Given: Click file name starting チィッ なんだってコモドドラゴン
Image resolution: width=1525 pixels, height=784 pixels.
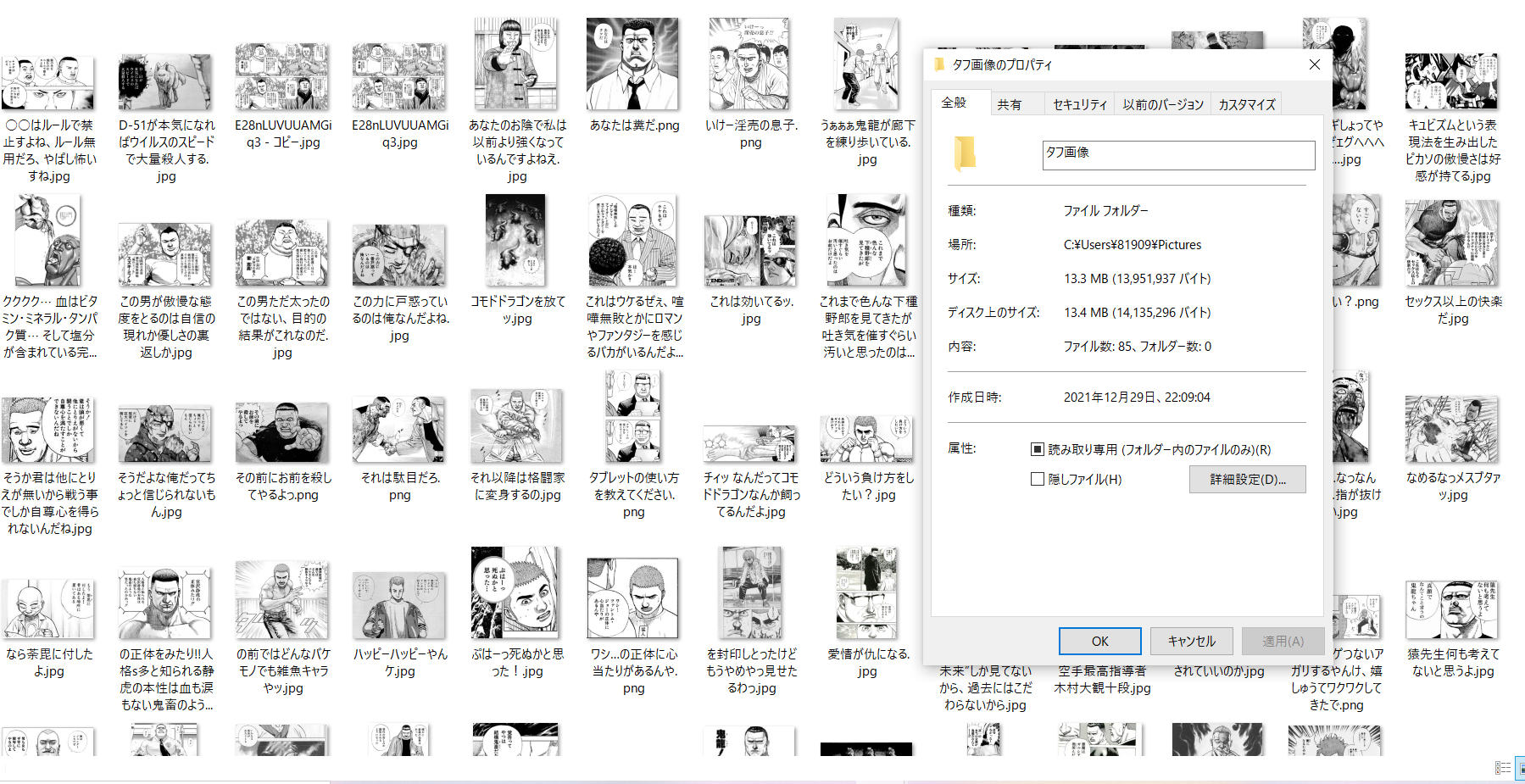Looking at the screenshot, I should [751, 495].
